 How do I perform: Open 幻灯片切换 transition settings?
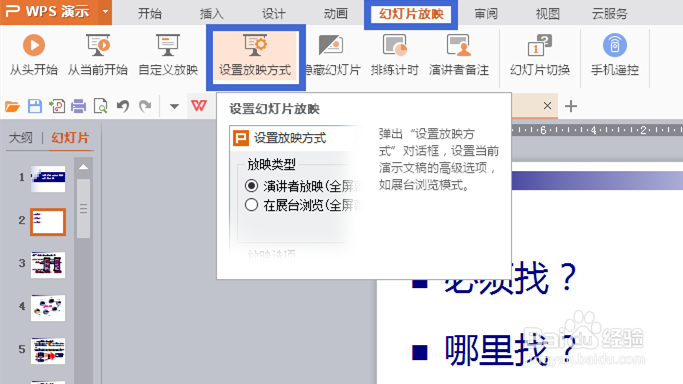540,55
